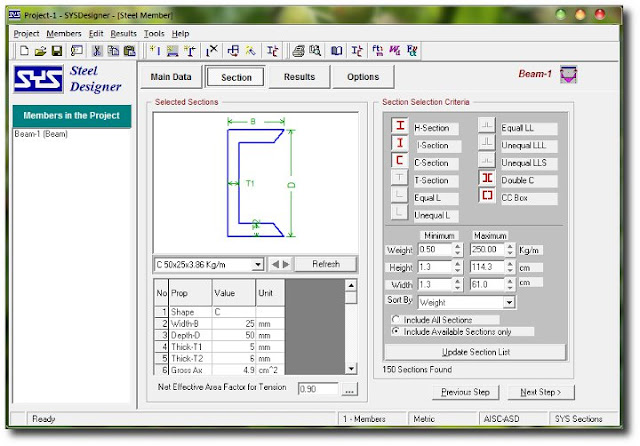Open the Help menu
Viewport: 640px width, 446px height.
(x=180, y=34)
